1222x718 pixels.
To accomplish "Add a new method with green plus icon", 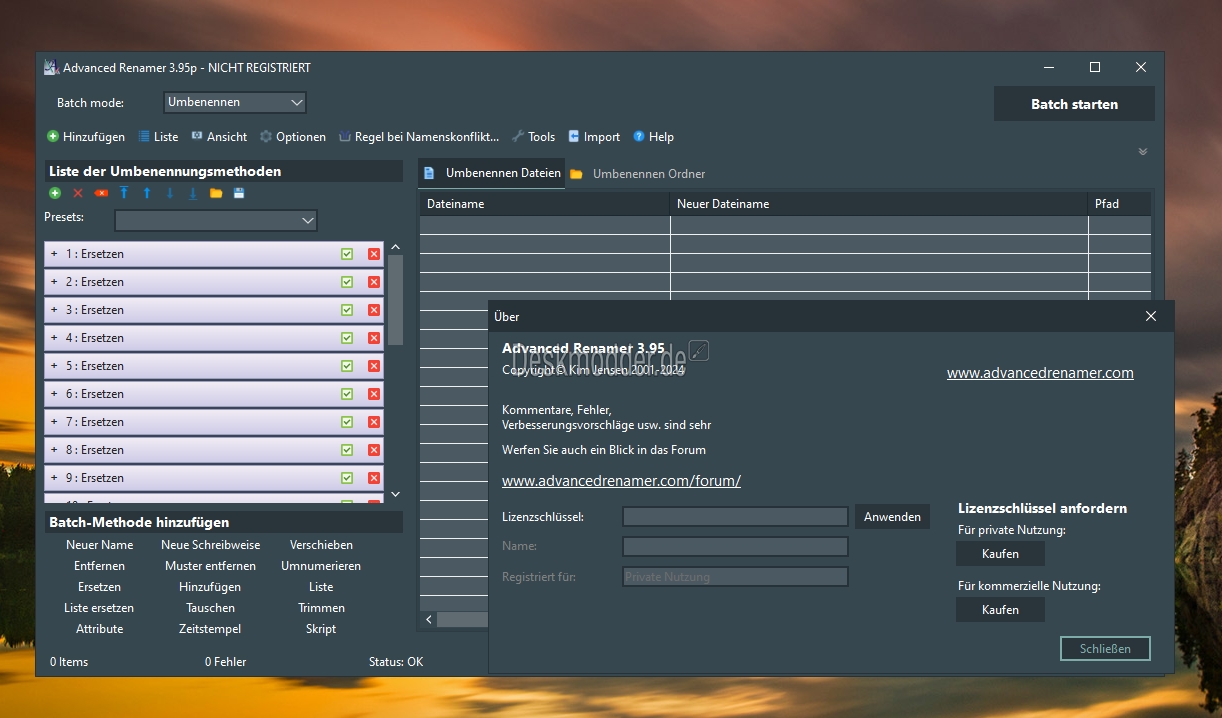I will (55, 193).
